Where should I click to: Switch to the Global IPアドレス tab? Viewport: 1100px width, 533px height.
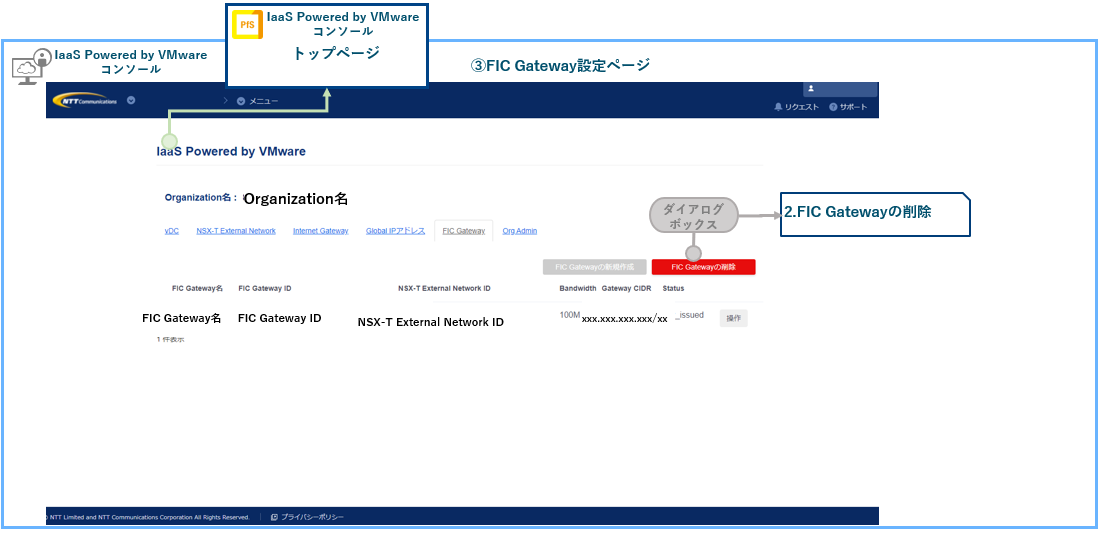tap(395, 231)
